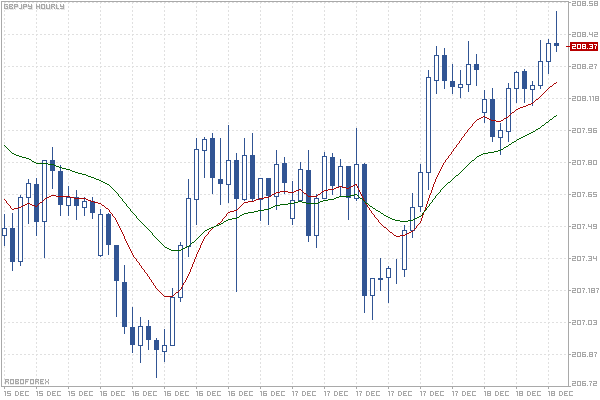Select the 207.34 price level label
The width and height of the screenshot is (600, 400).
(583, 258)
